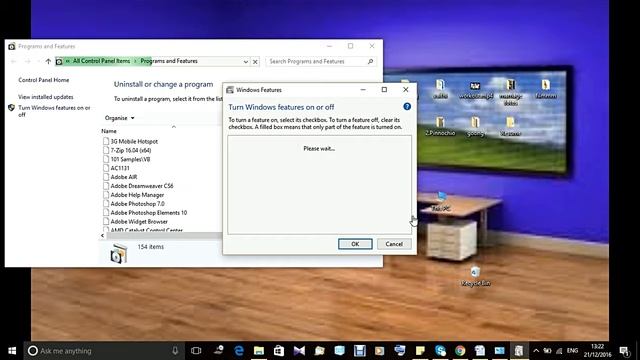Click the Windows Features title bar icon
Screen dimensions: 640x360
pyautogui.click(x=230, y=90)
